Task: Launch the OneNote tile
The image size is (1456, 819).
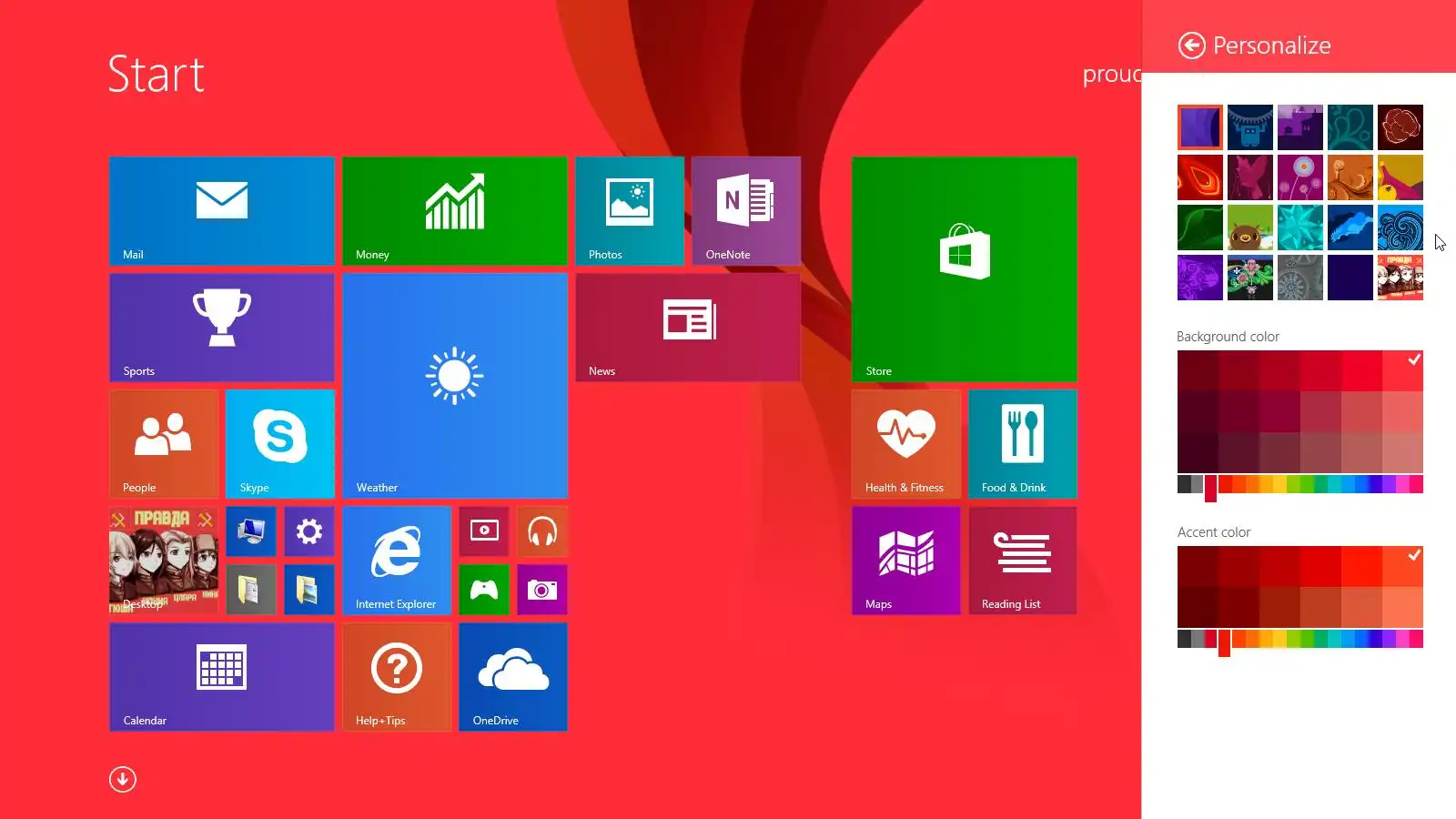Action: click(746, 211)
